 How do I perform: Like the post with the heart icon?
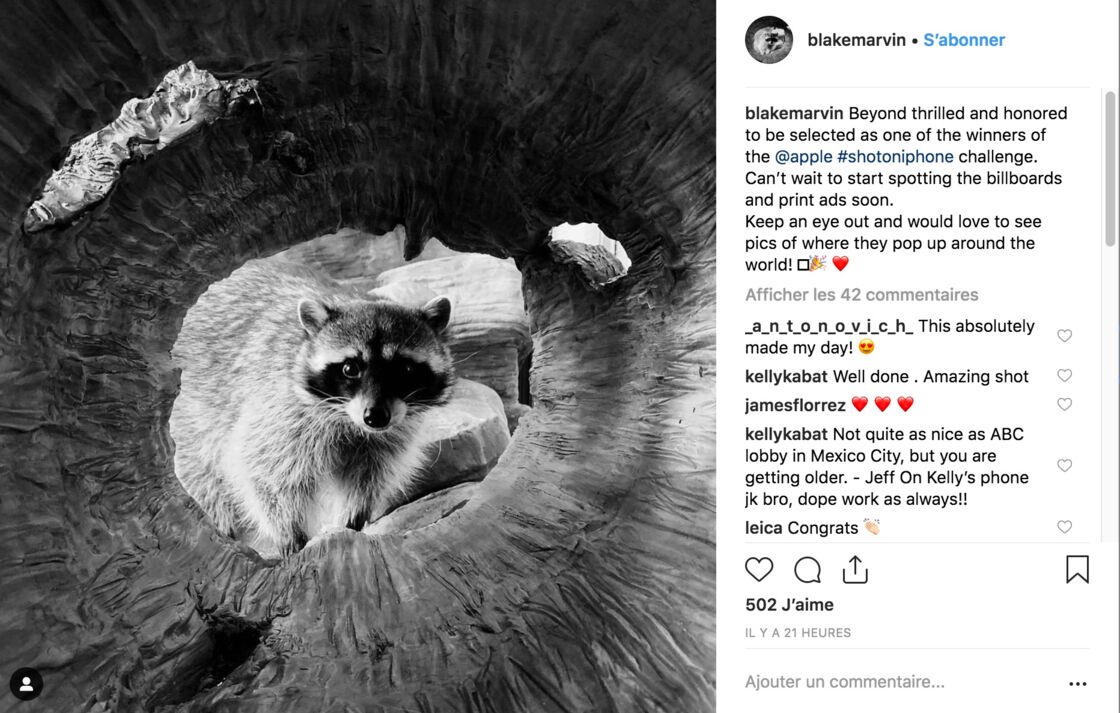coord(759,569)
